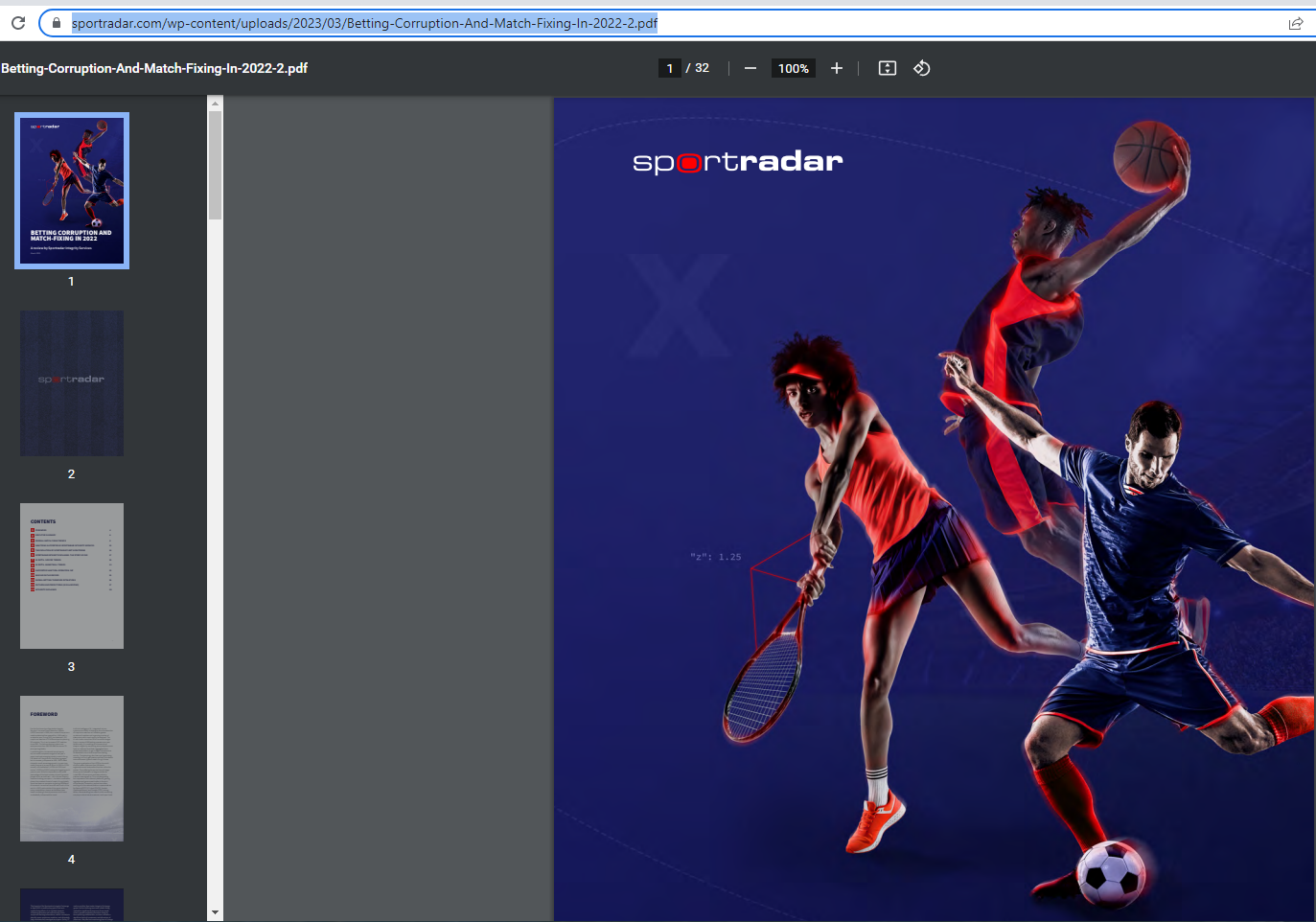Open the page 3 Contents thumbnail
Viewport: 1316px width, 922px height.
click(72, 576)
